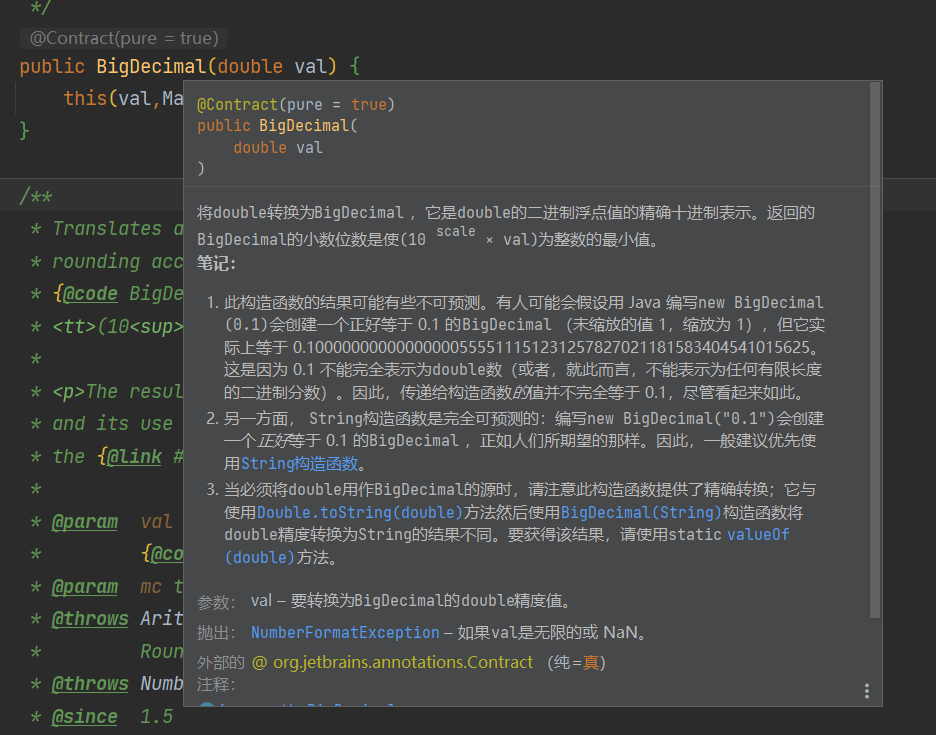Click the 抛出: label in the popup
Image resolution: width=936 pixels, height=735 pixels.
(216, 632)
